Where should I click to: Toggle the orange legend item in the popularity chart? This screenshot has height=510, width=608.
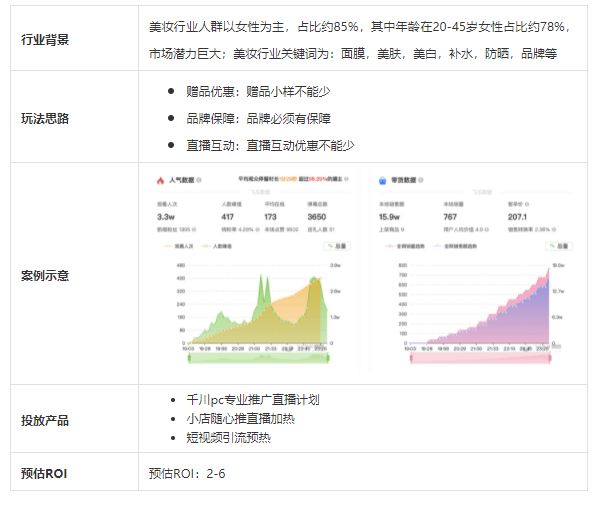pyautogui.click(x=178, y=246)
